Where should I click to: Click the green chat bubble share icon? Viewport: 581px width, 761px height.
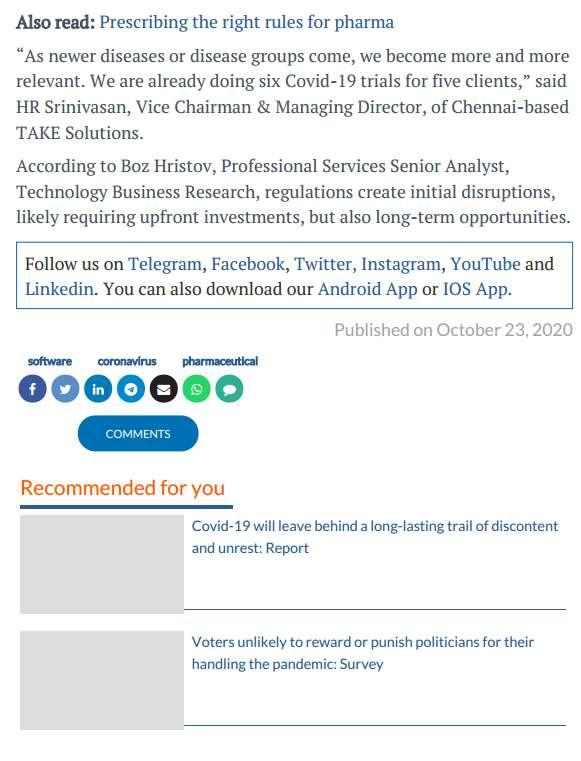(229, 389)
